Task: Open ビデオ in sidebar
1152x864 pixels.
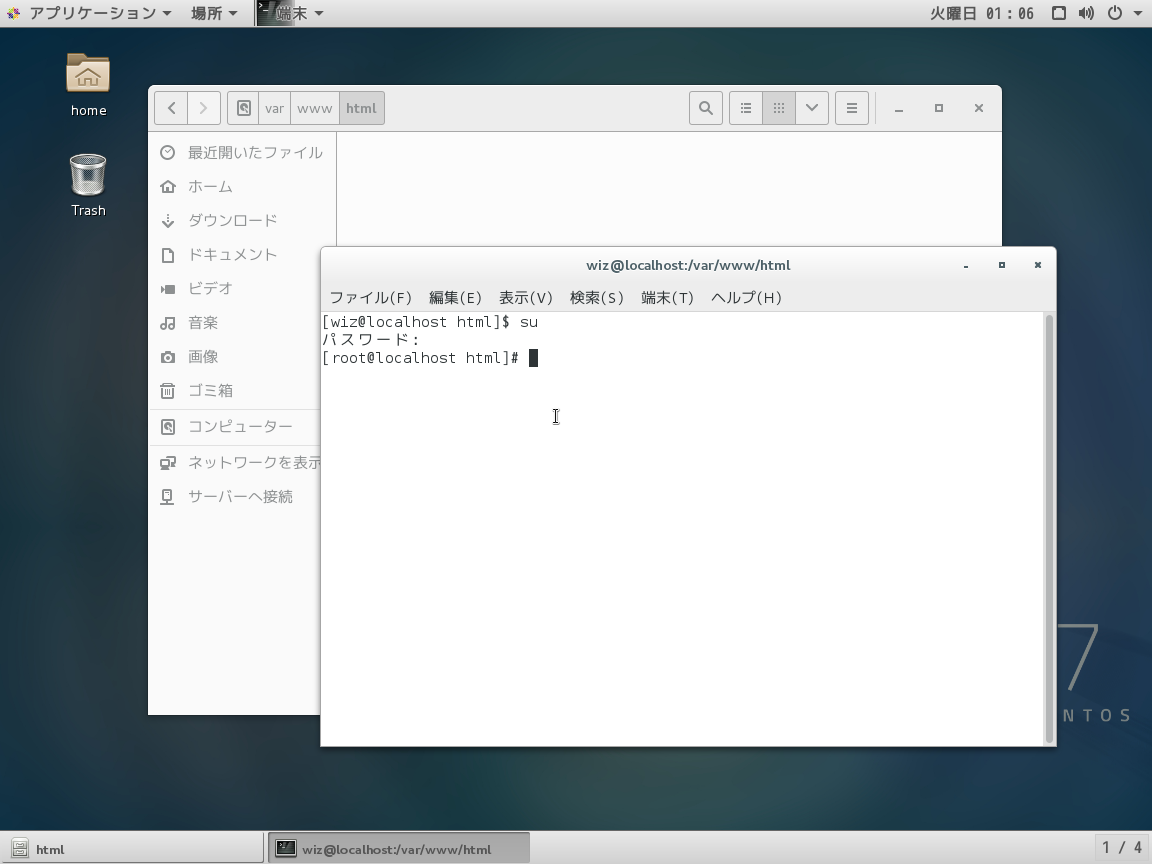Action: pyautogui.click(x=235, y=289)
